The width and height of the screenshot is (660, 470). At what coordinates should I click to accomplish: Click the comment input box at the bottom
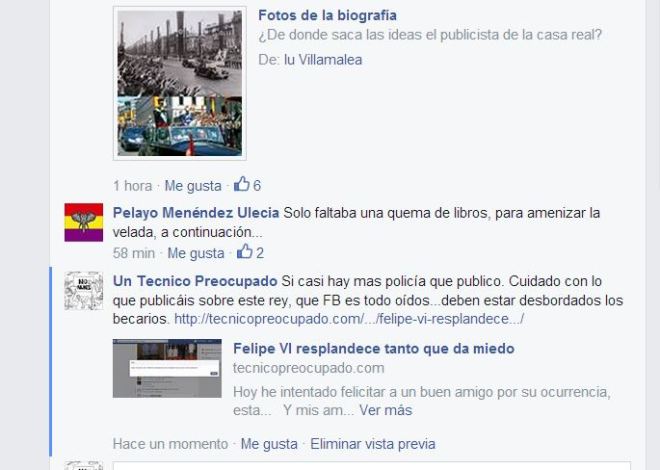click(x=372, y=465)
